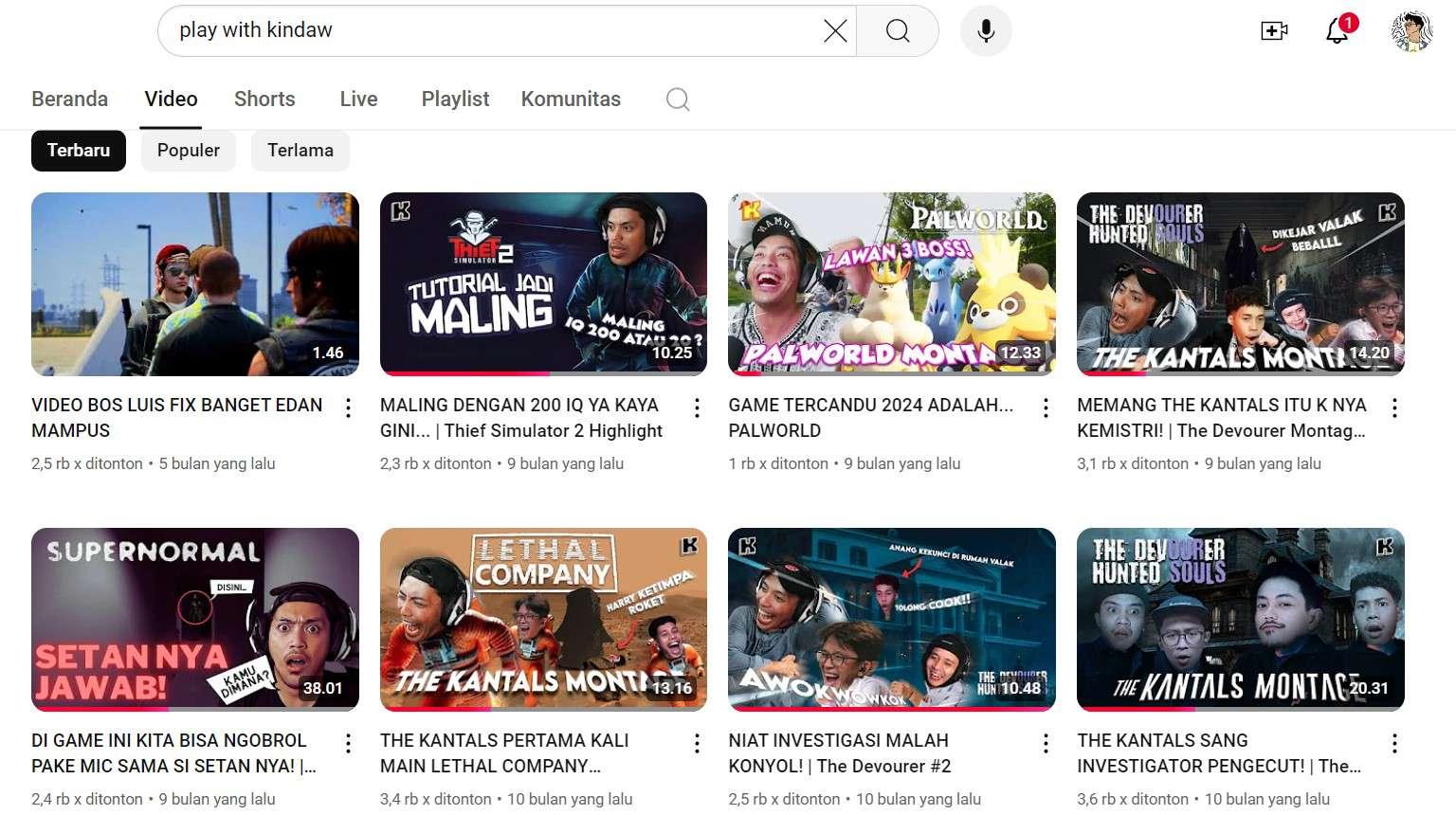Click text 3,1 rb x ditonton • 9 bulan yang lalu
Image resolution: width=1456 pixels, height=815 pixels.
click(x=1199, y=463)
